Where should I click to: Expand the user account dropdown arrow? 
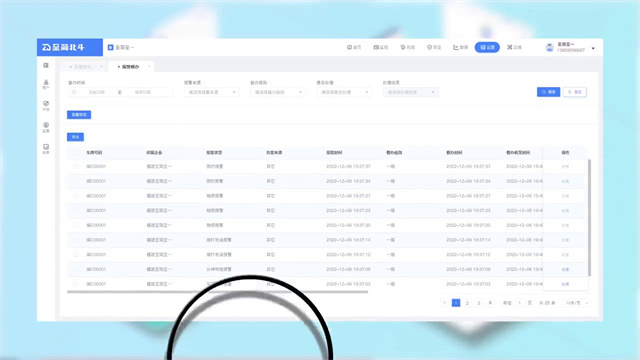point(593,48)
